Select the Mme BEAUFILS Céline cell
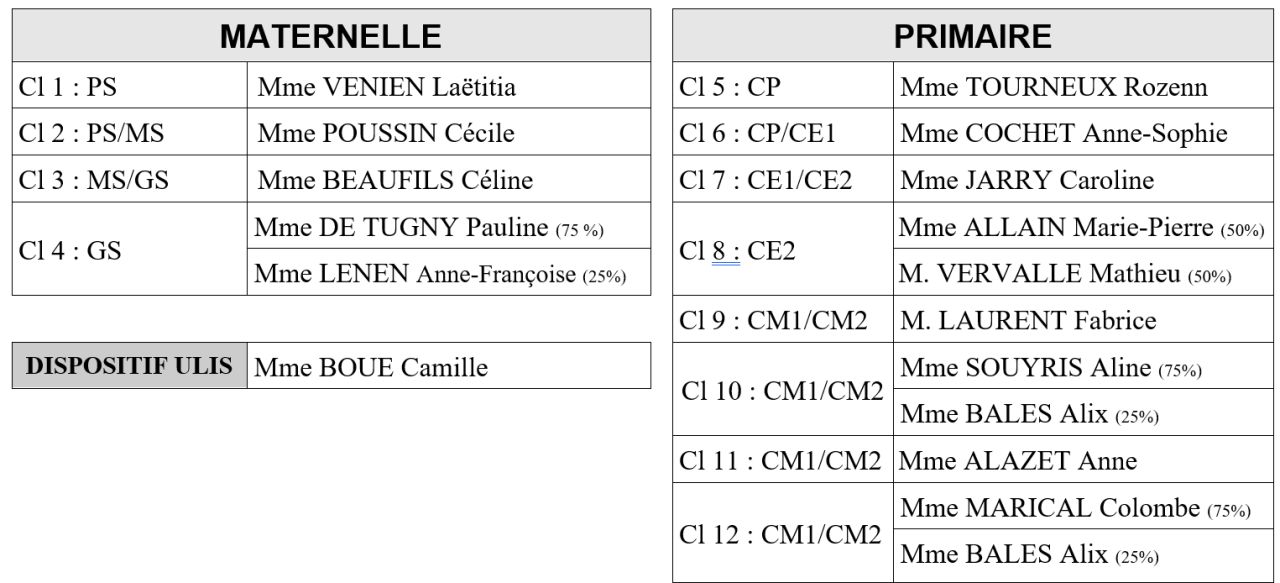Screen dimensions: 1280x583 coord(449,180)
